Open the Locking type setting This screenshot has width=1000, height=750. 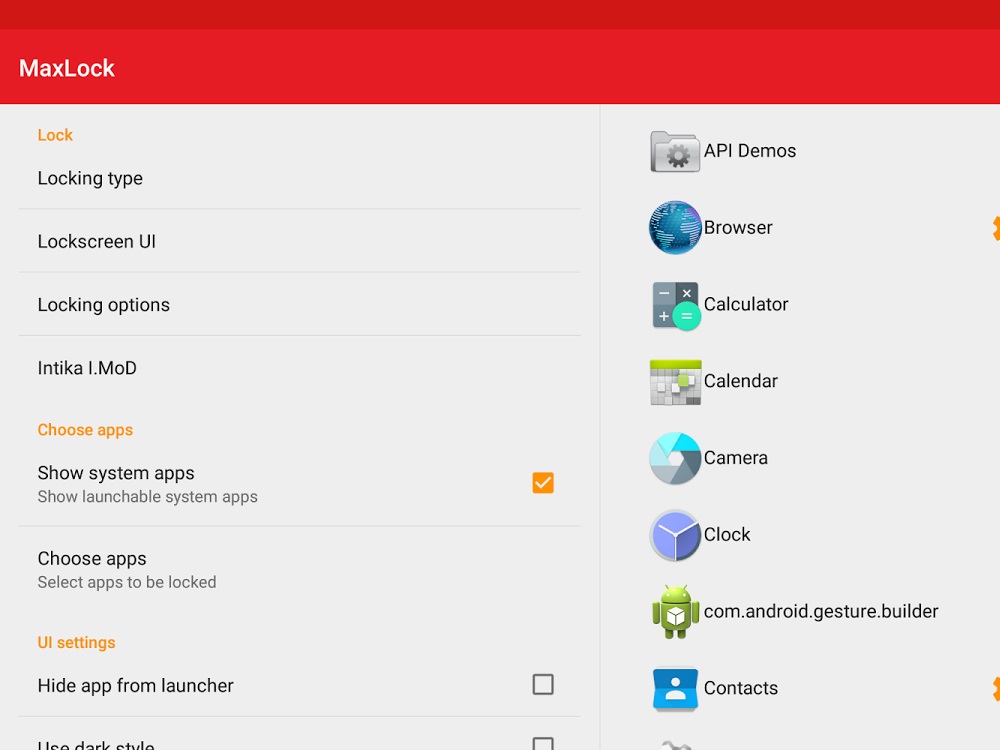tap(300, 178)
